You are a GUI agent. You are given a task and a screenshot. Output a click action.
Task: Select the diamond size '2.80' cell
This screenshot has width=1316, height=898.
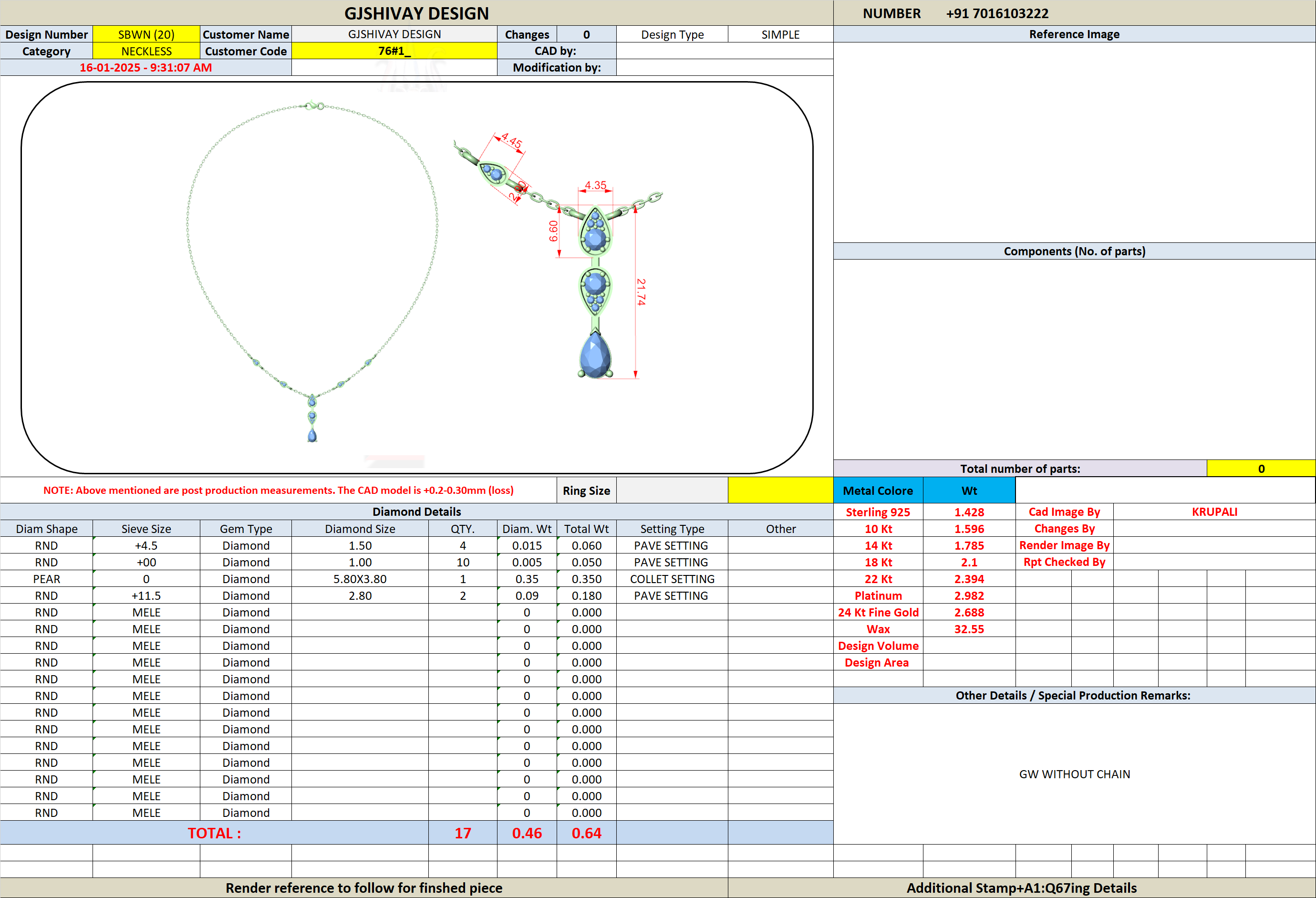click(360, 595)
